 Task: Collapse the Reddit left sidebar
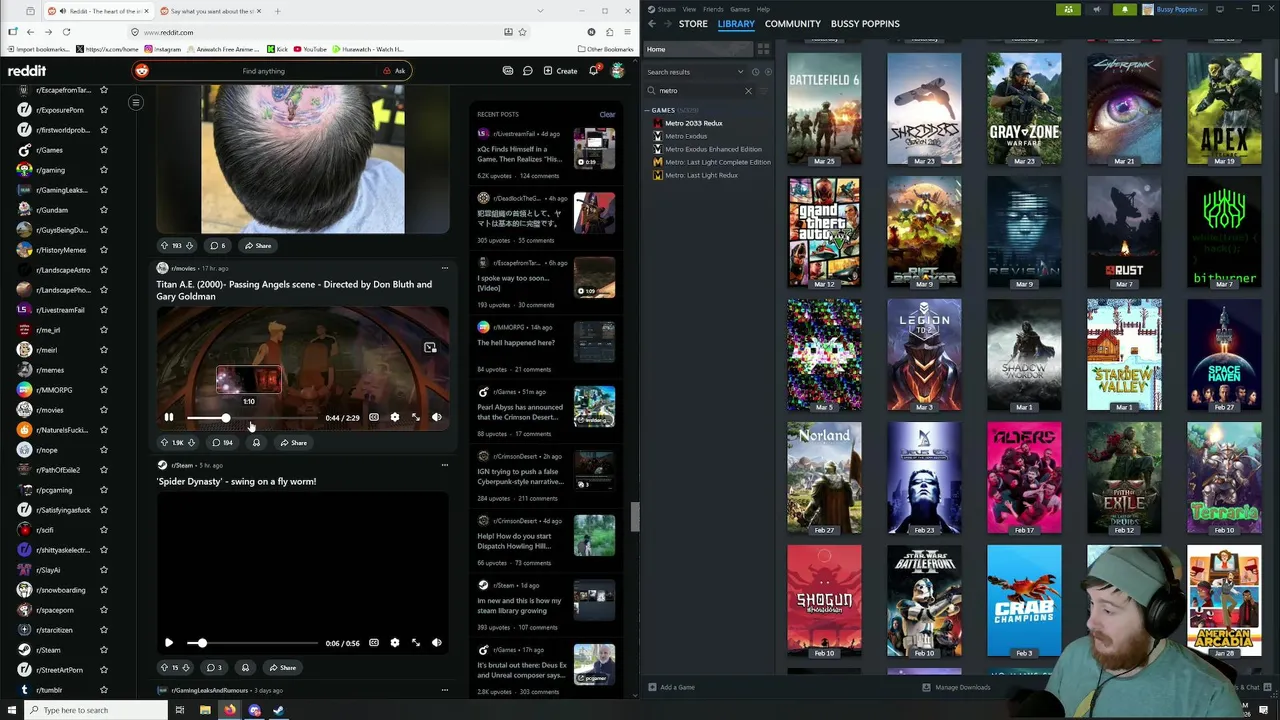click(x=136, y=102)
